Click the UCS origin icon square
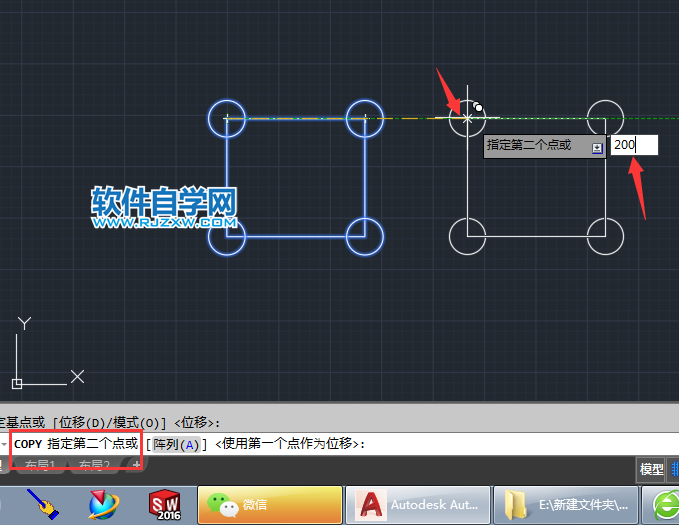This screenshot has width=679, height=525. click(x=17, y=384)
